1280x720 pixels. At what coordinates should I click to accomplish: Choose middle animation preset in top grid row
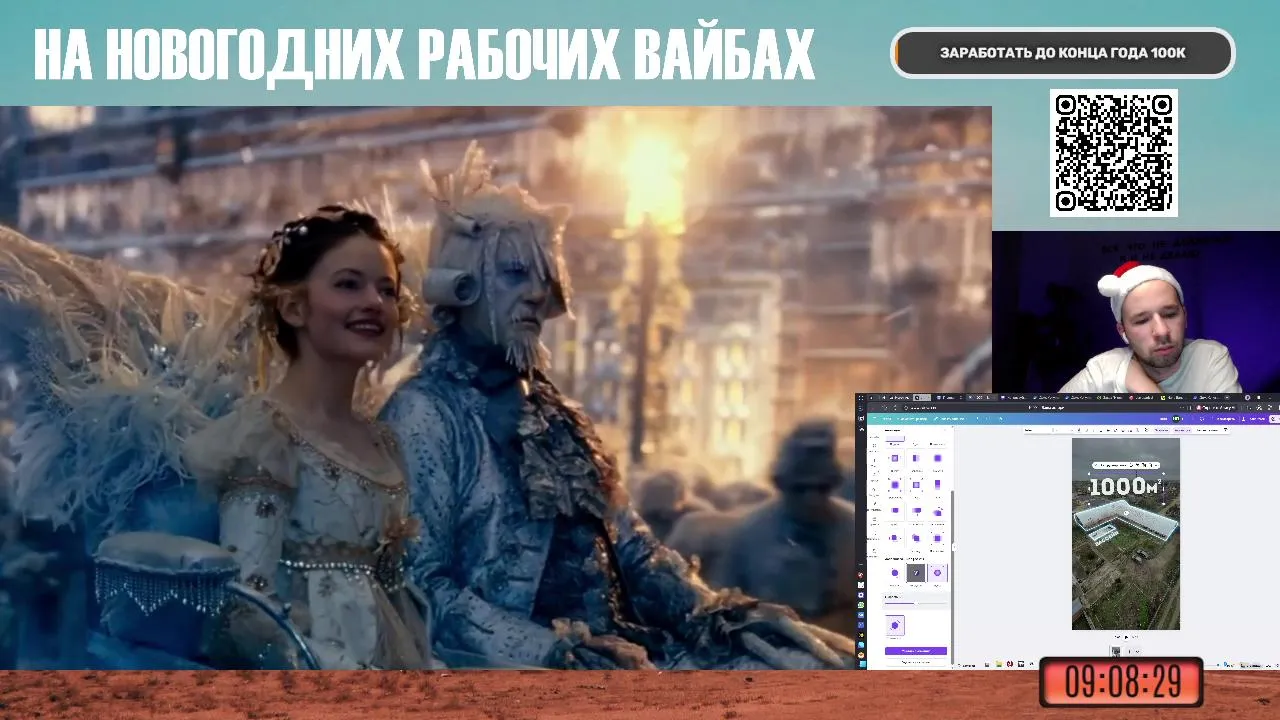[916, 458]
